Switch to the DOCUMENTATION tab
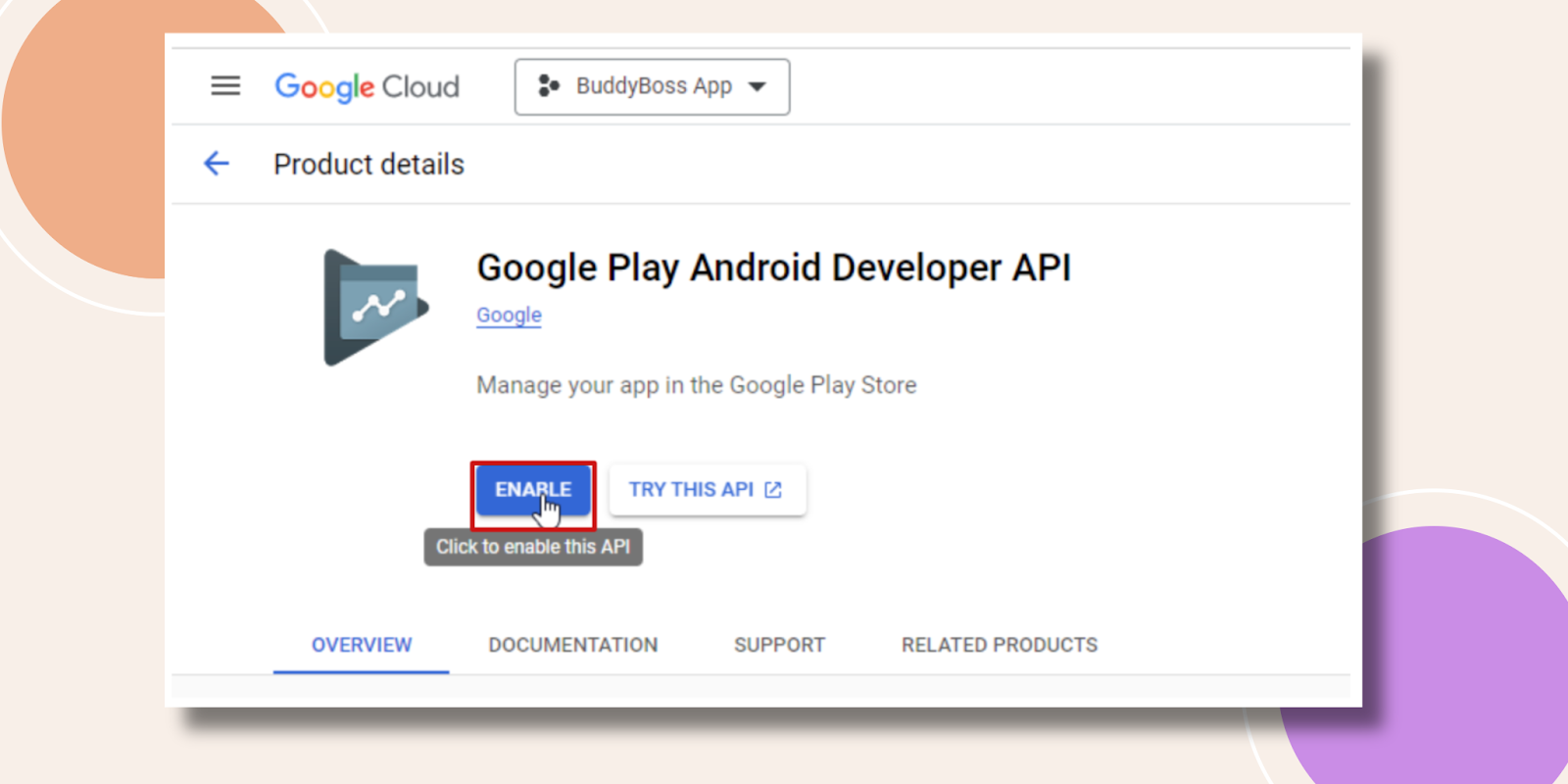The image size is (1568, 784). tap(573, 645)
